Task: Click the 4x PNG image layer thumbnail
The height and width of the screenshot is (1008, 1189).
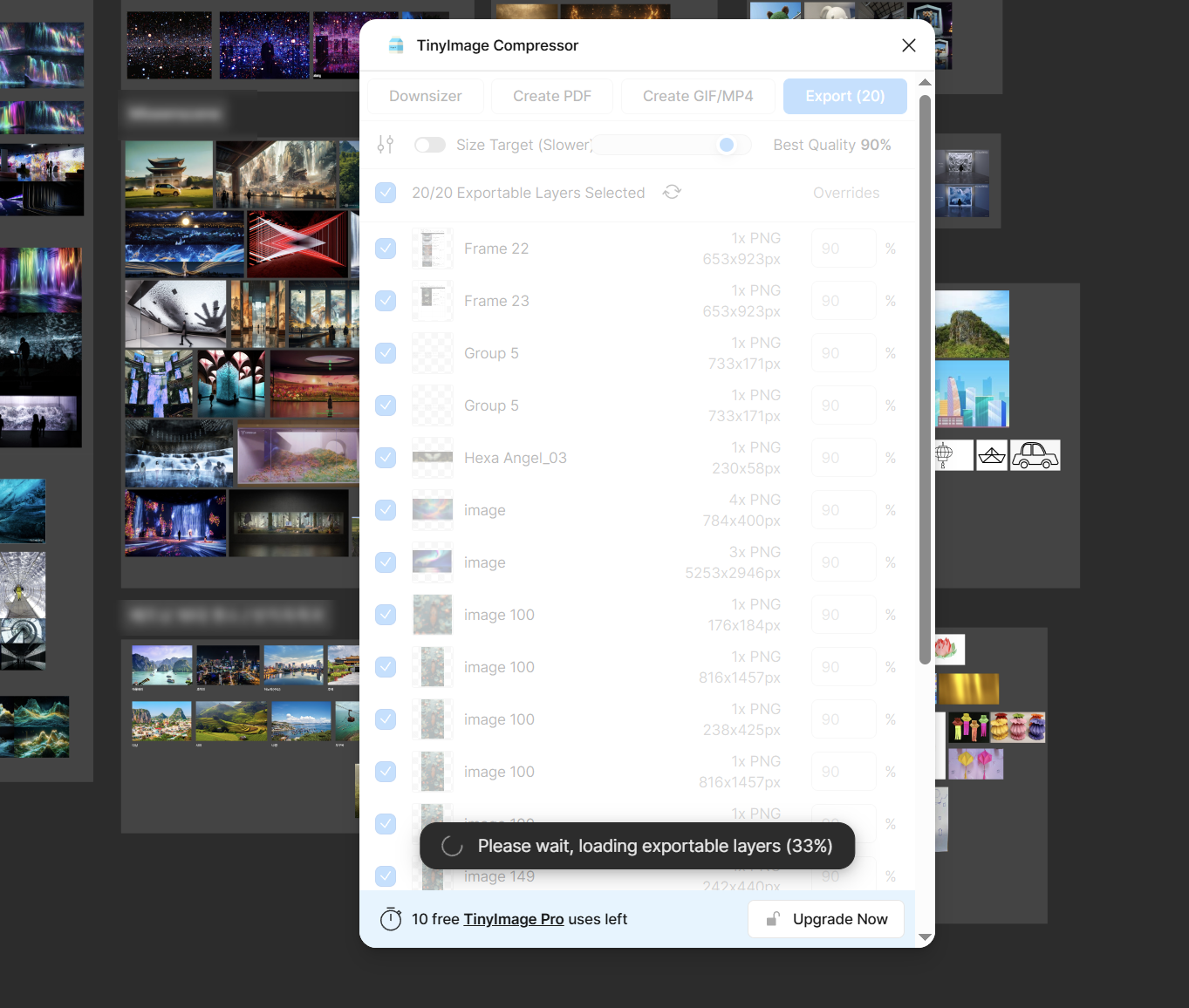Action: pos(433,510)
